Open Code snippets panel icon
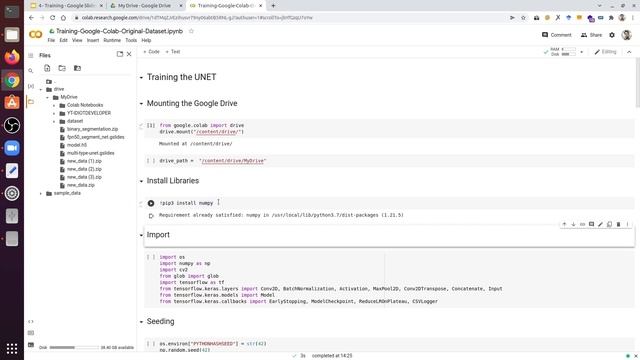This screenshot has height=360, width=640. [31, 322]
